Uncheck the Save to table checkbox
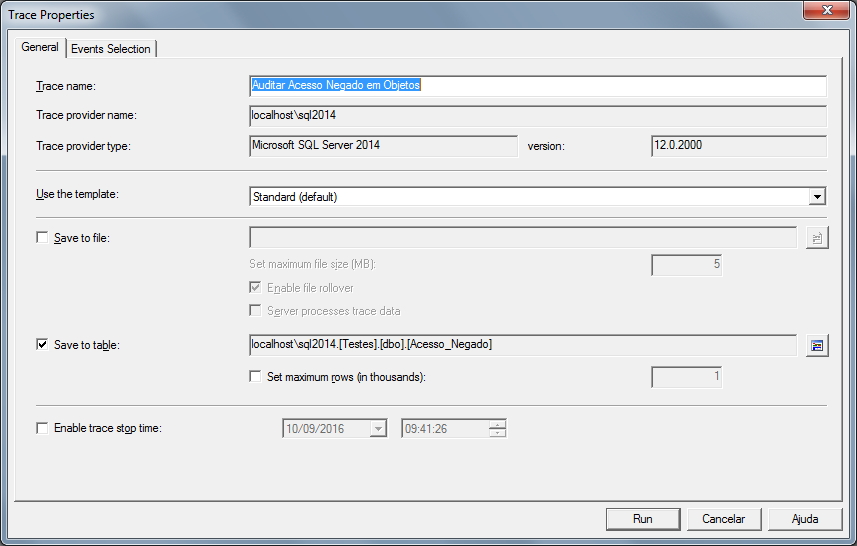The width and height of the screenshot is (857, 546). coord(42,344)
